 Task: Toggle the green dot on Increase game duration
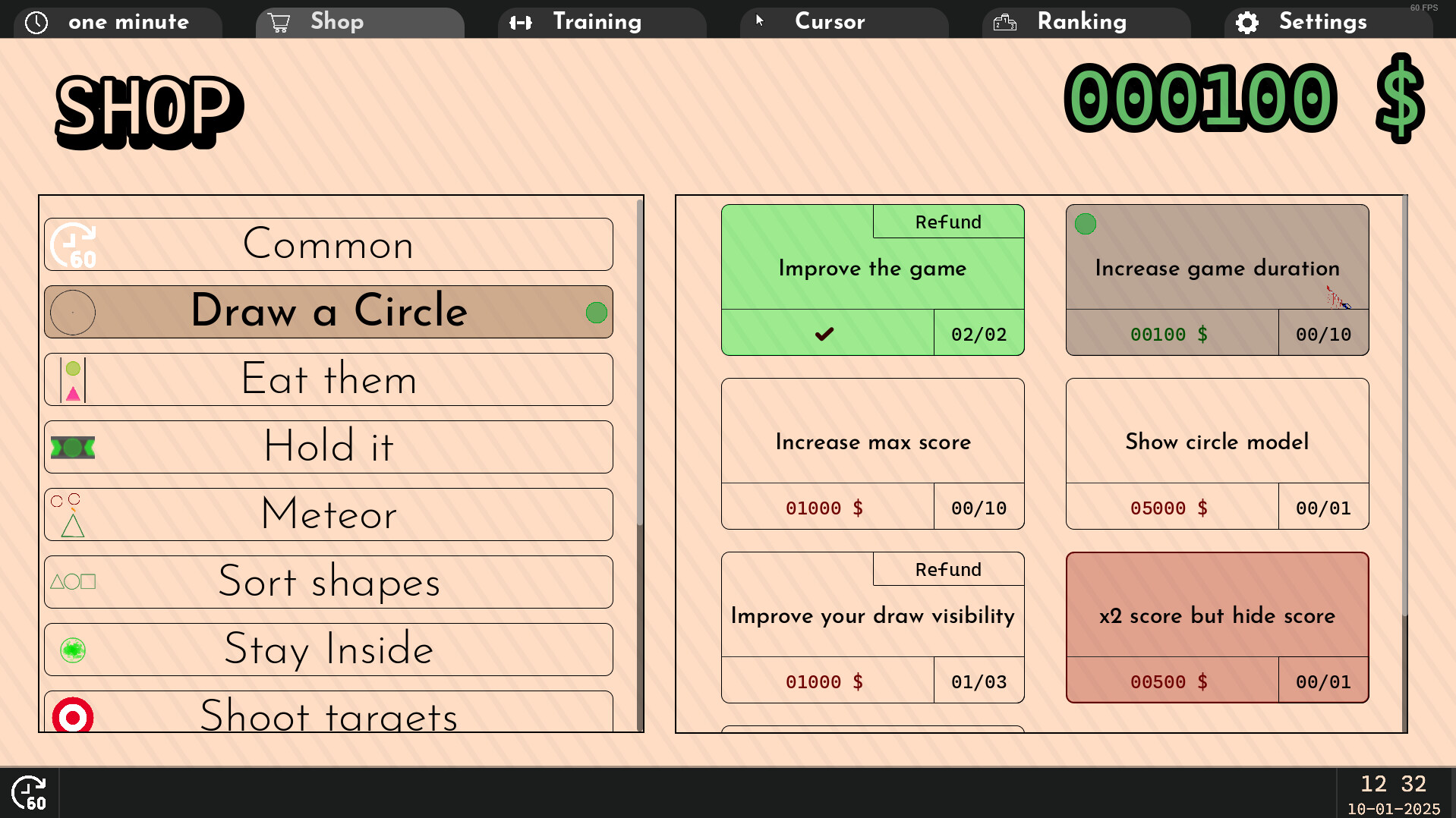1085,224
